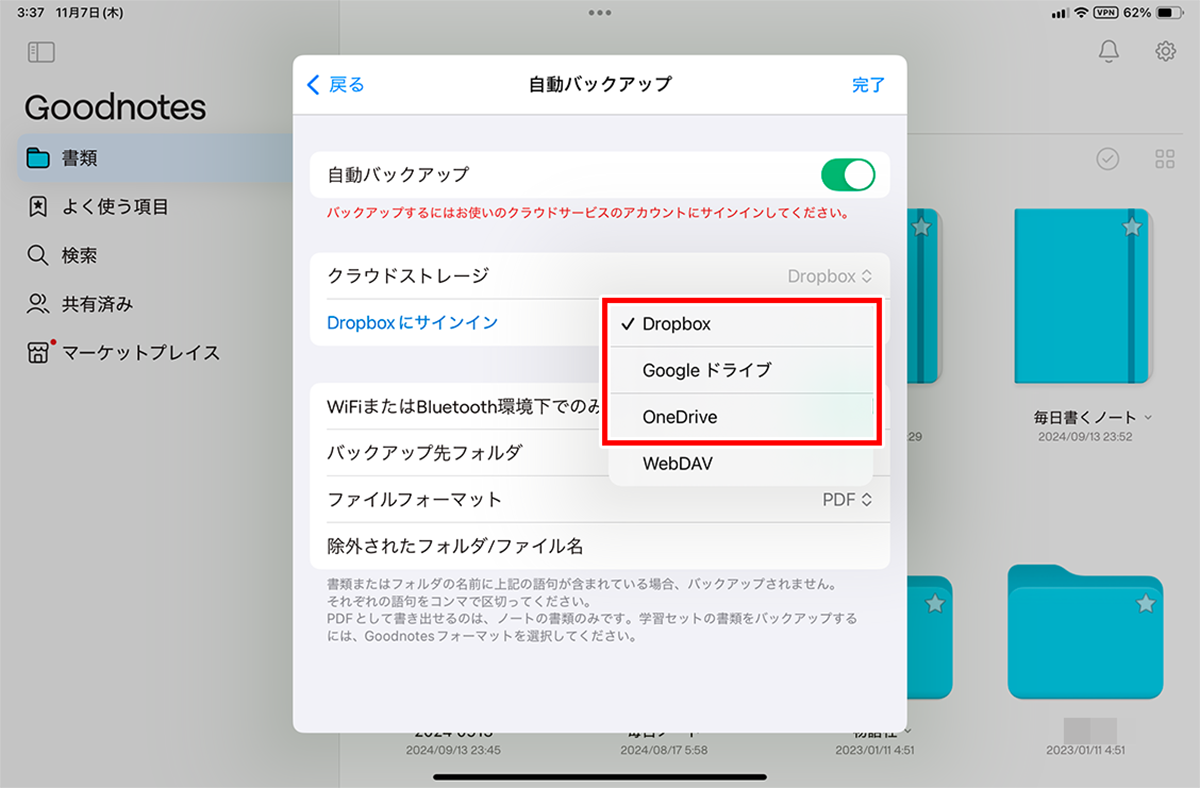
Task: Go back with the 戻る button
Action: pyautogui.click(x=336, y=85)
